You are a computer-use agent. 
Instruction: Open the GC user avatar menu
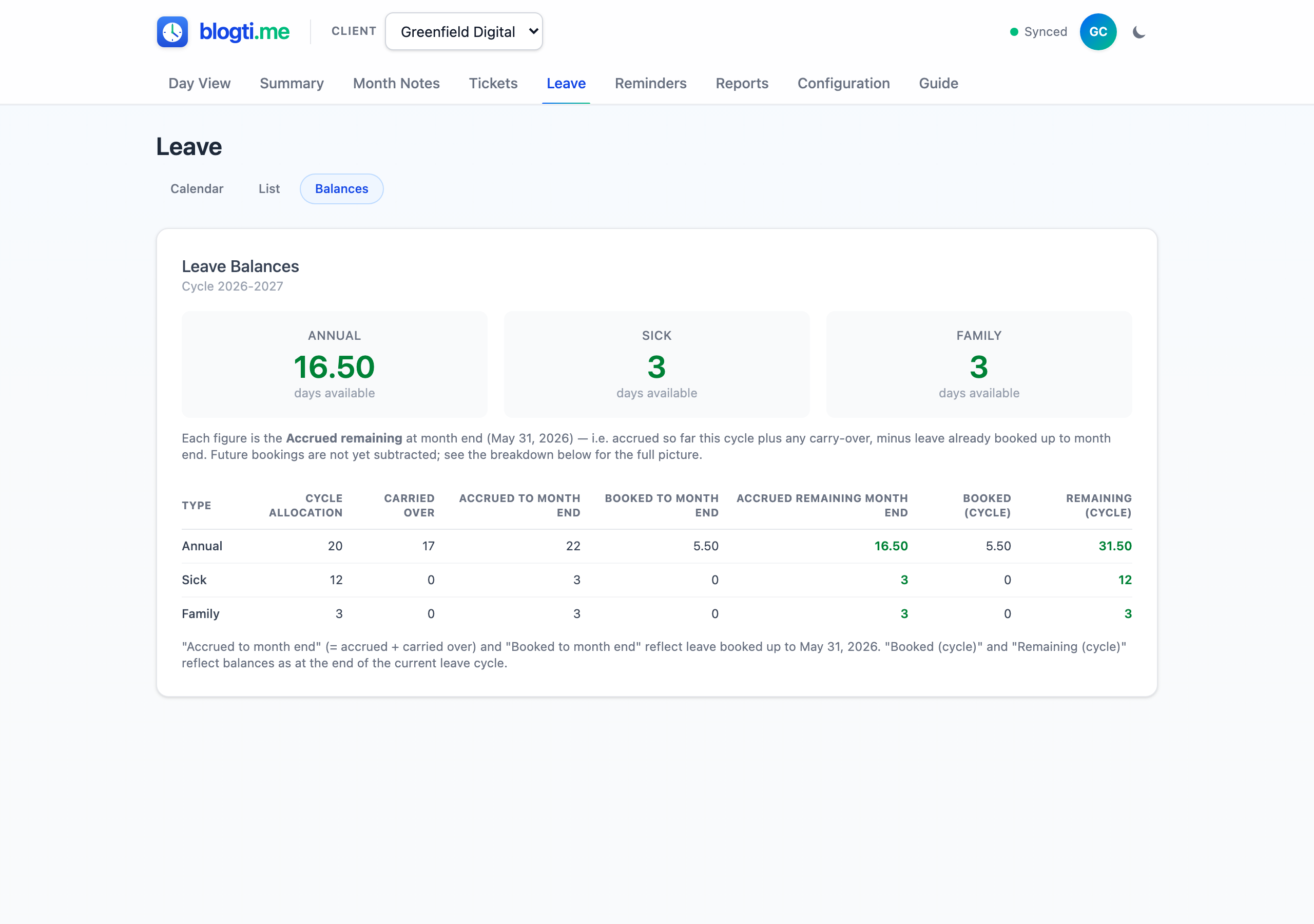[1098, 32]
